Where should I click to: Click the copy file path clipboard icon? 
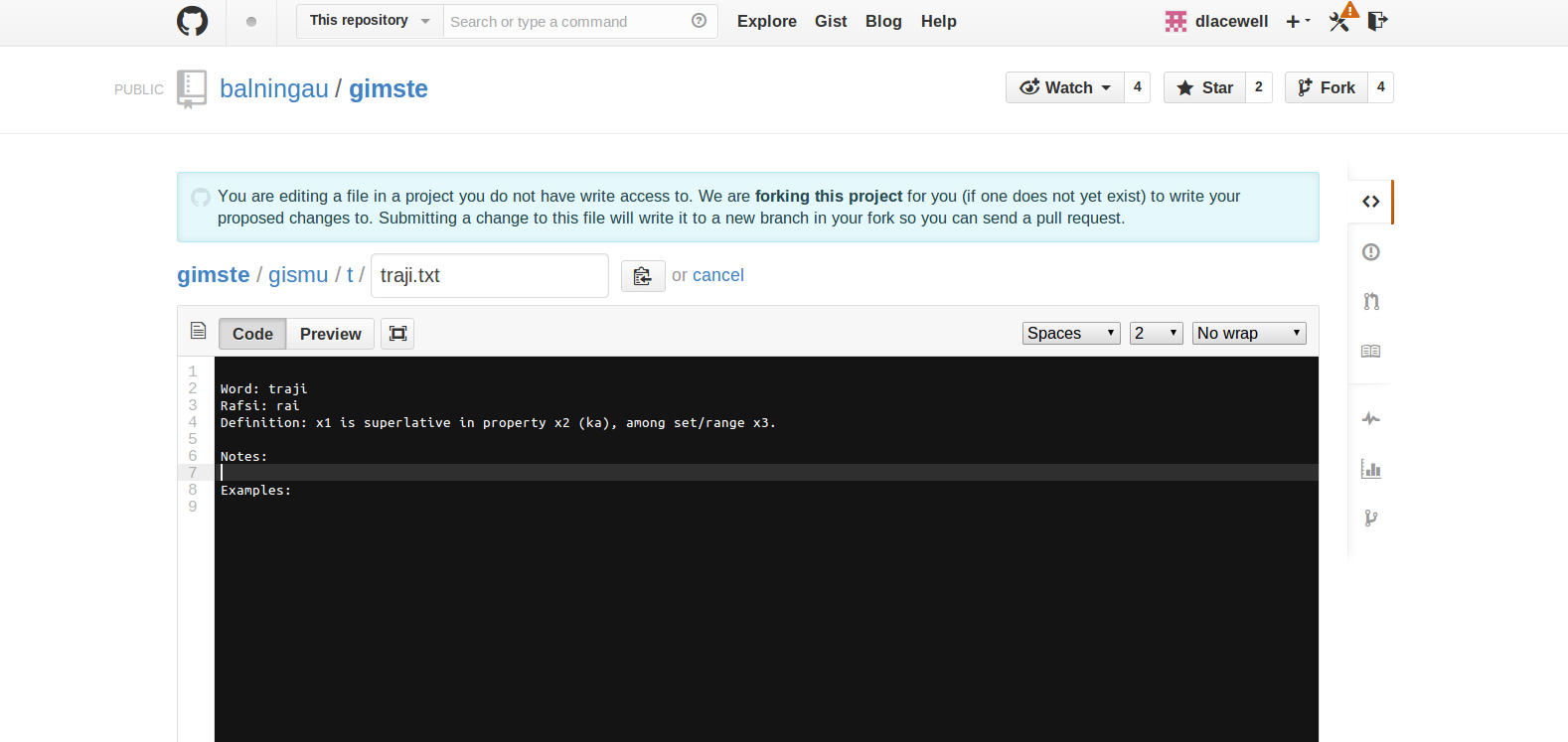[643, 276]
